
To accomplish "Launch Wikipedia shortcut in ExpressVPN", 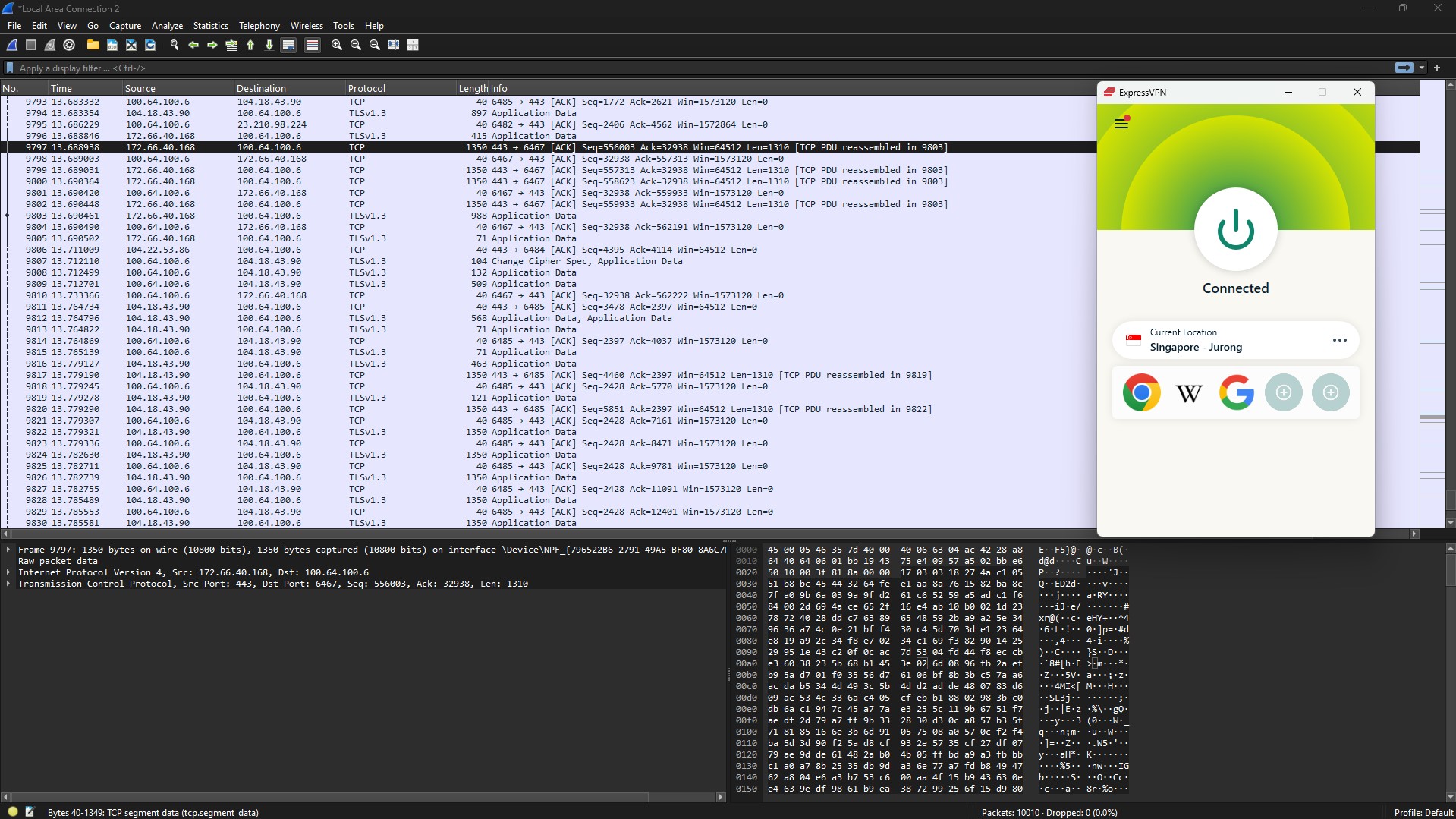I will pyautogui.click(x=1189, y=392).
